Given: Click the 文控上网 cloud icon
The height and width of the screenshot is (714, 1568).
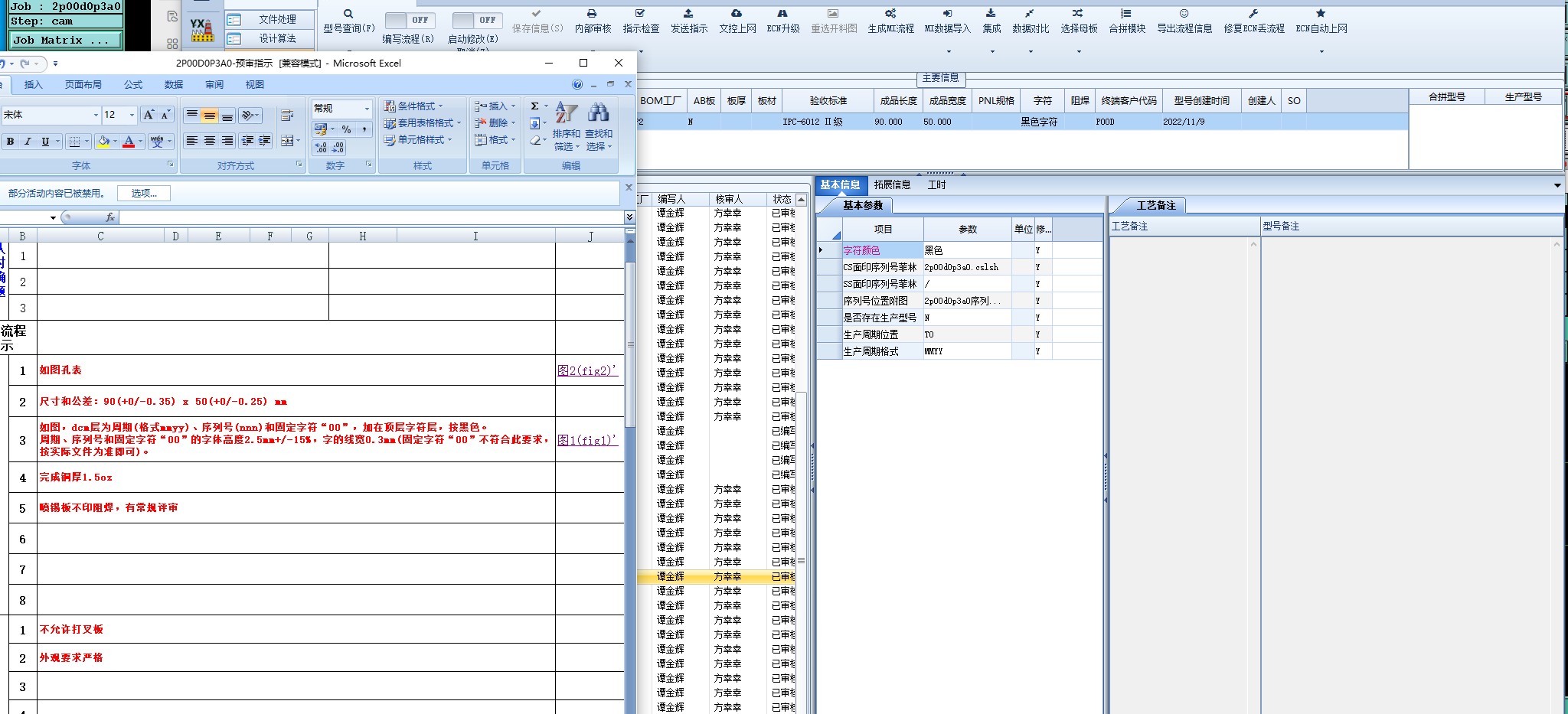Looking at the screenshot, I should point(737,14).
